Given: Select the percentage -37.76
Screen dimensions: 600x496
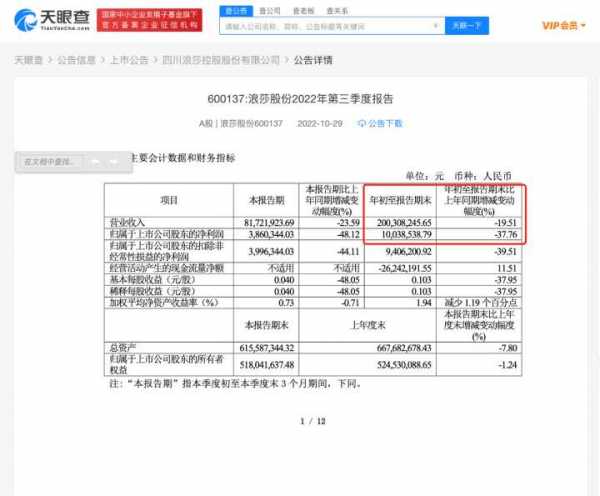Looking at the screenshot, I should pos(505,234).
